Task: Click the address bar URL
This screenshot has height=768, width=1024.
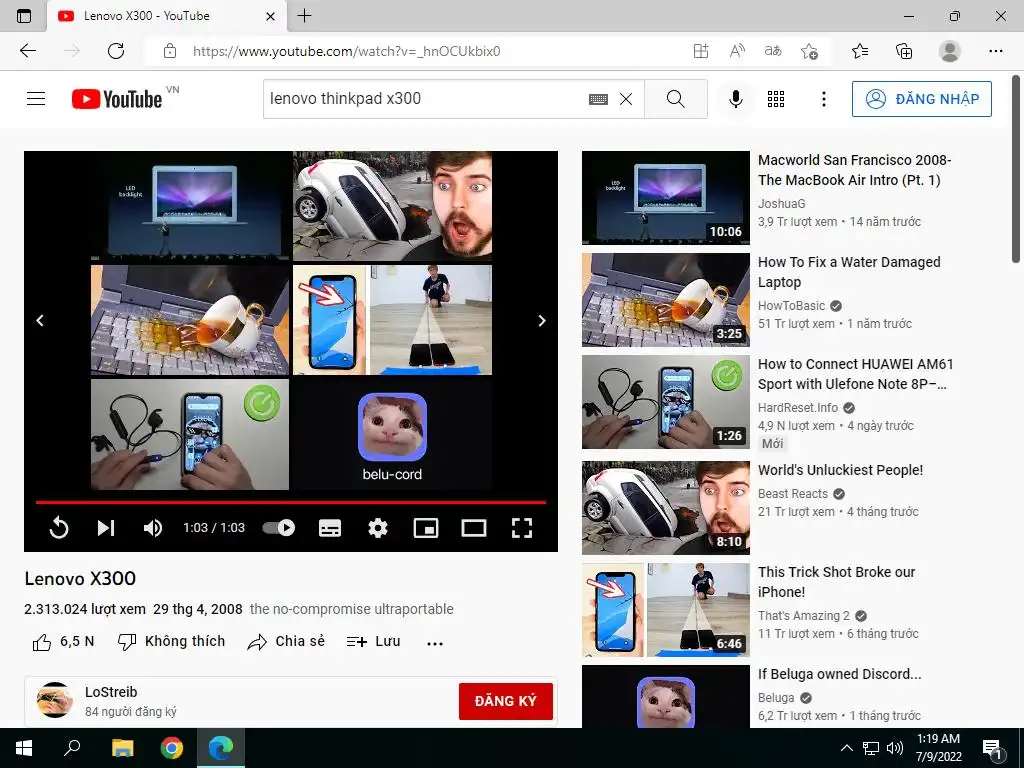Action: pyautogui.click(x=347, y=51)
